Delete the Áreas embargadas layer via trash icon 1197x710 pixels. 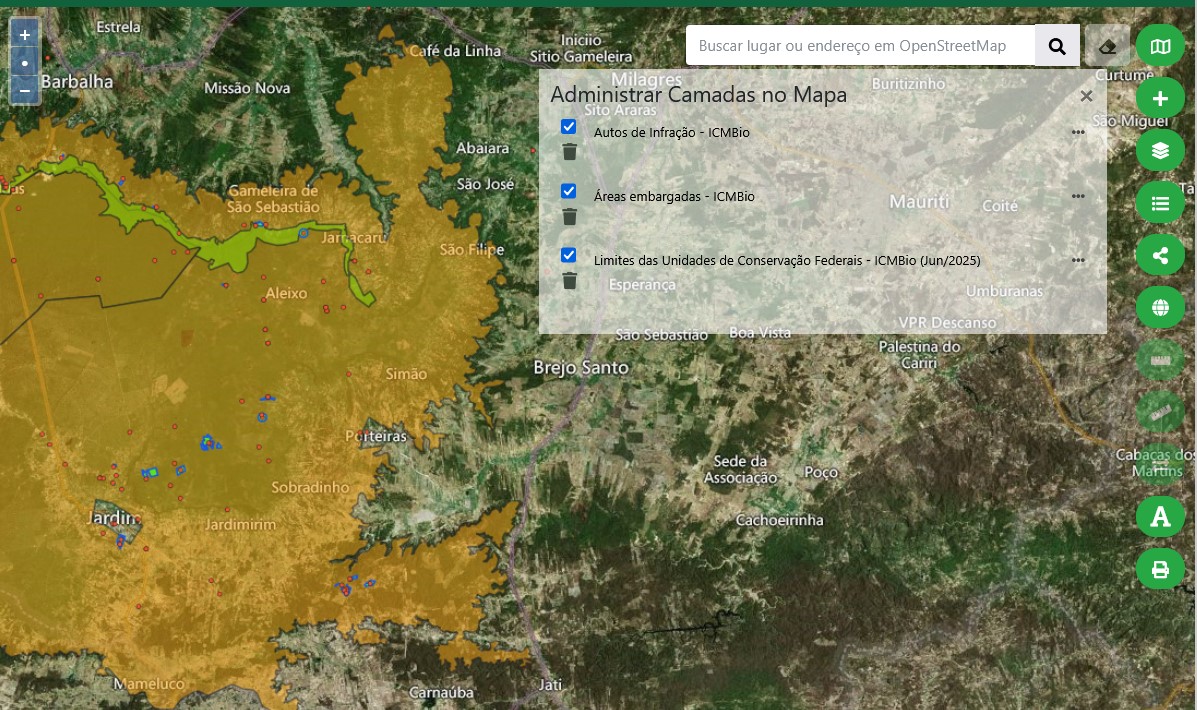[570, 216]
